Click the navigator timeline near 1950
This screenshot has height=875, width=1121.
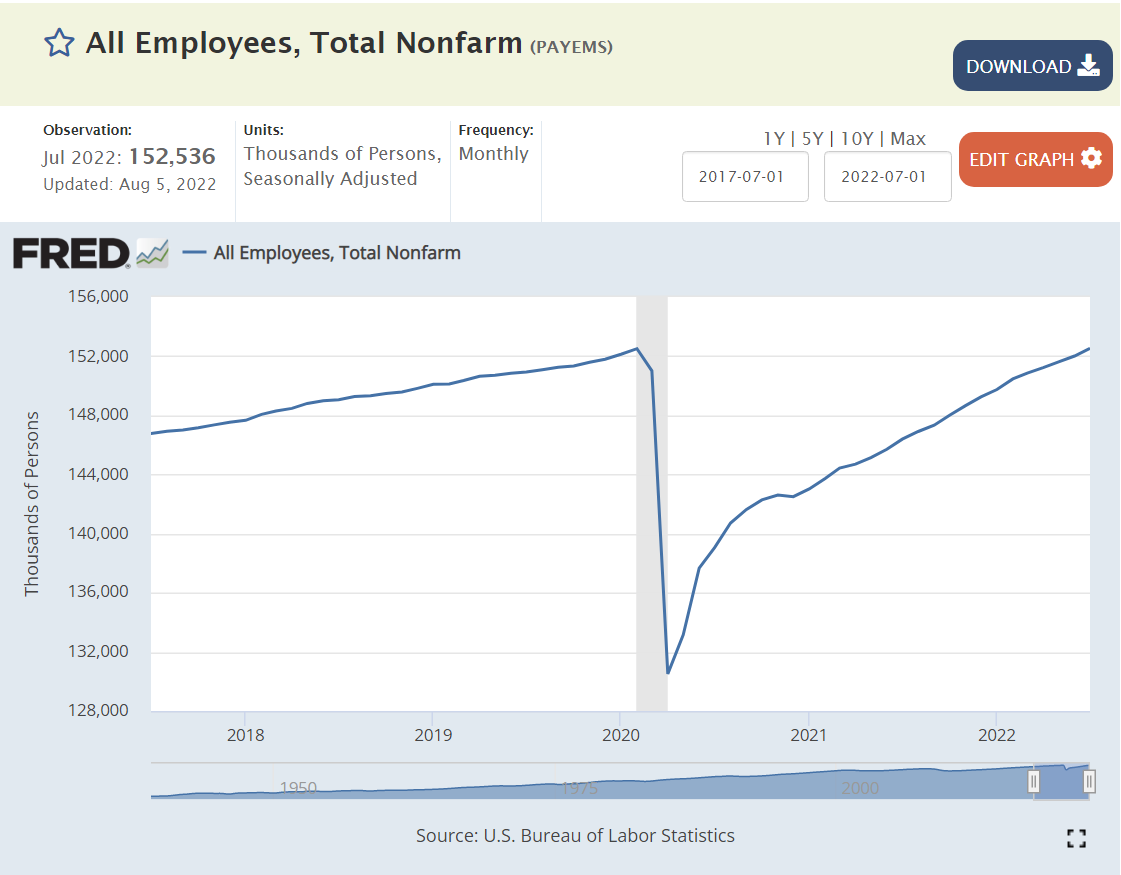click(x=298, y=788)
